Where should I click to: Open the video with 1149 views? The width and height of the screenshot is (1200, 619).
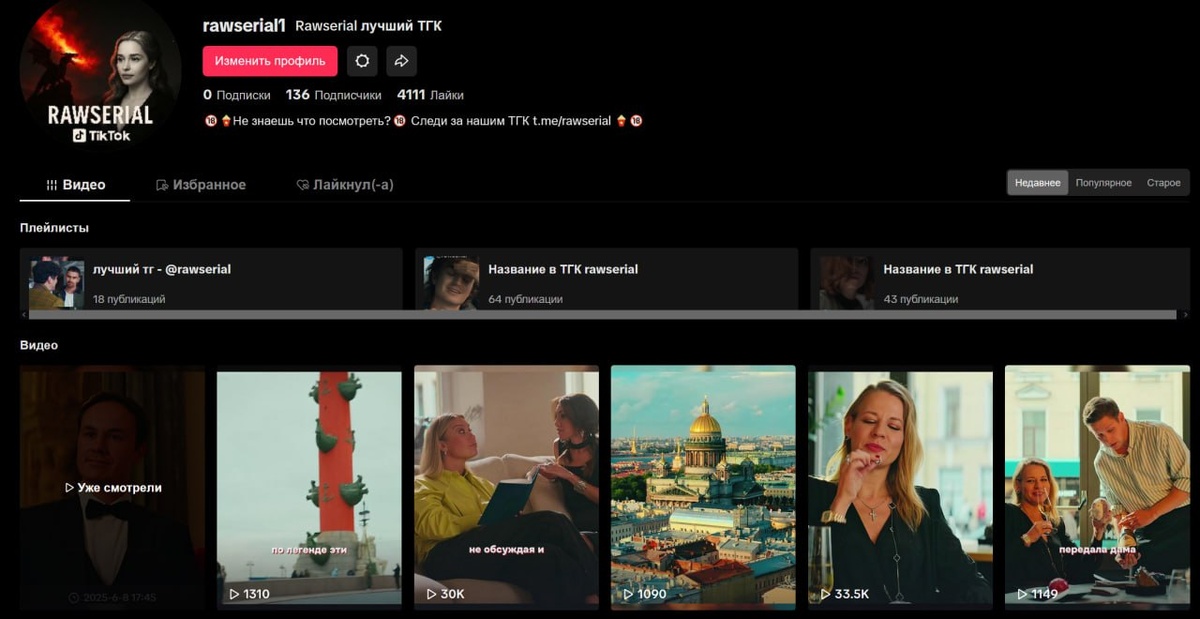pos(1097,488)
